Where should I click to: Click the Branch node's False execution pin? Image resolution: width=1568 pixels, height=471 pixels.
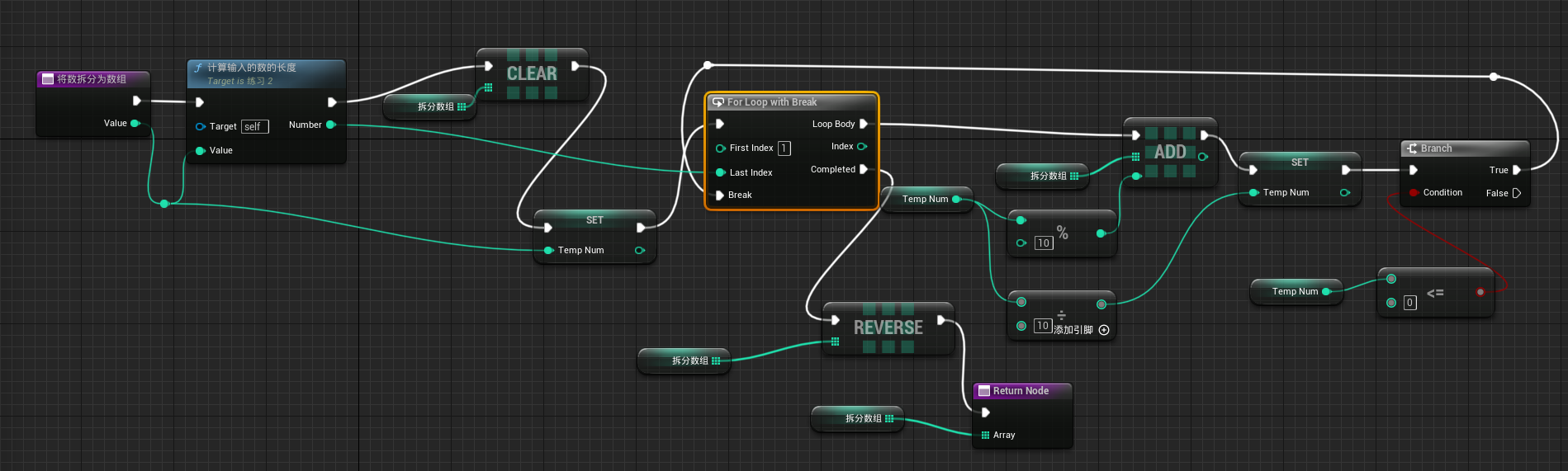1516,193
